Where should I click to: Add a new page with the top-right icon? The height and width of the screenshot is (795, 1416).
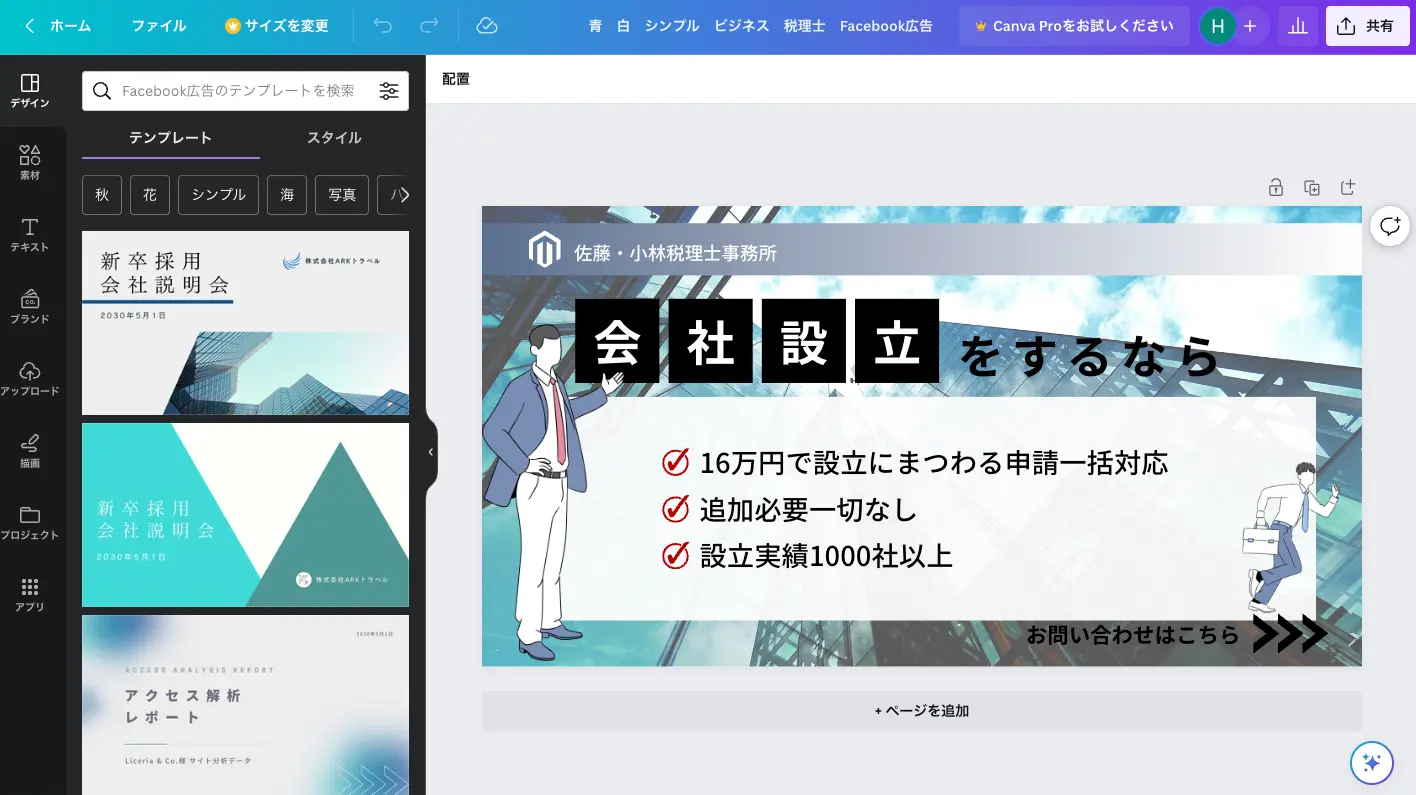pyautogui.click(x=1348, y=187)
